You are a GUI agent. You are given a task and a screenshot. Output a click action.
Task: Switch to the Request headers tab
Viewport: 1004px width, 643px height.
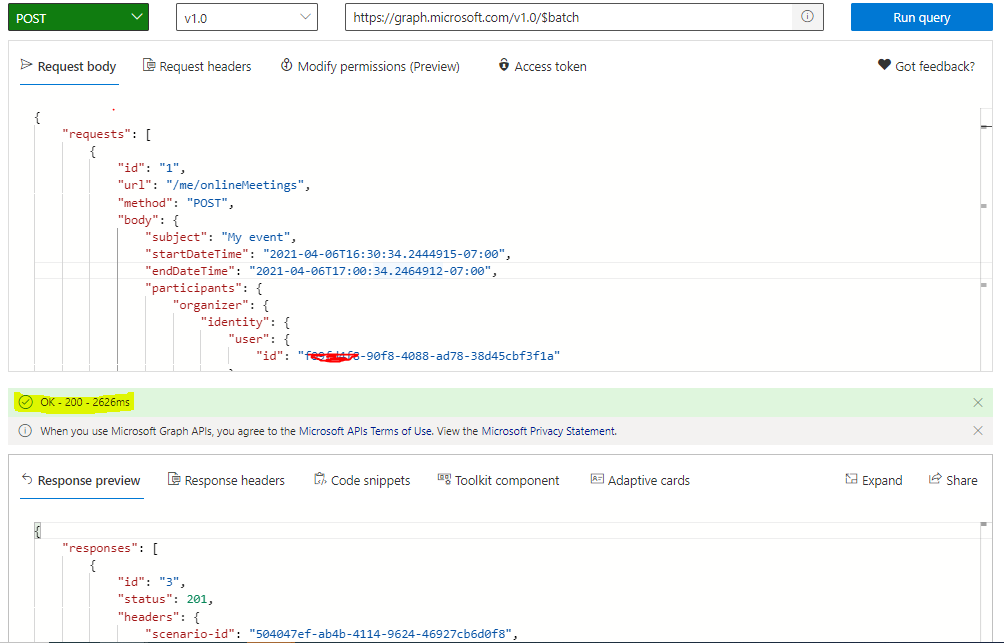click(x=197, y=66)
